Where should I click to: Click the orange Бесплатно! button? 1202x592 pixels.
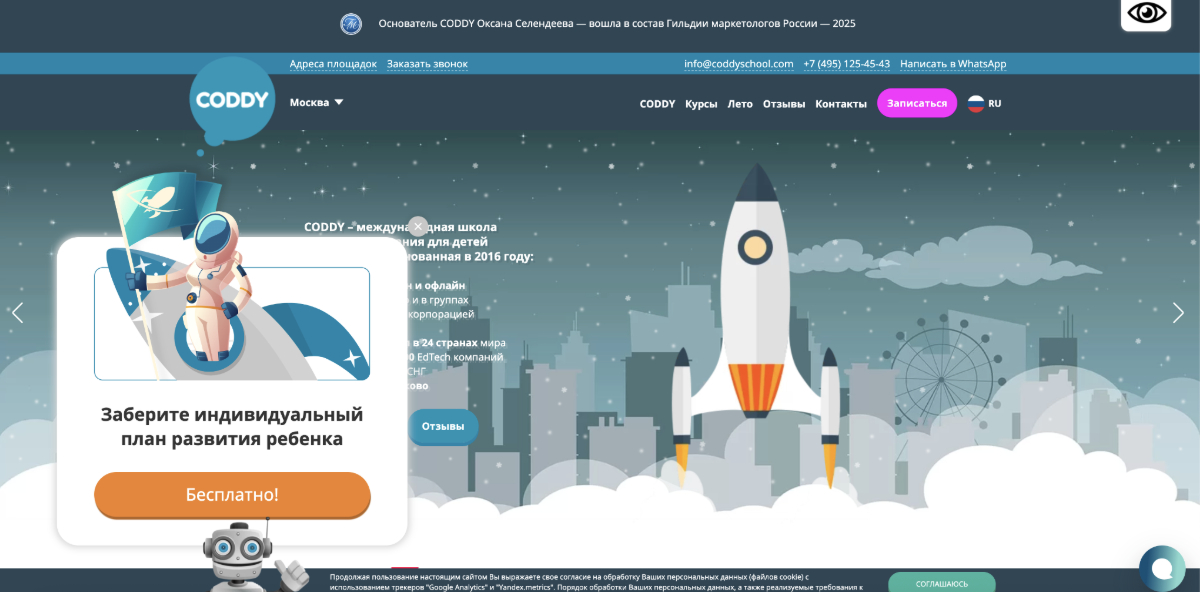[232, 495]
